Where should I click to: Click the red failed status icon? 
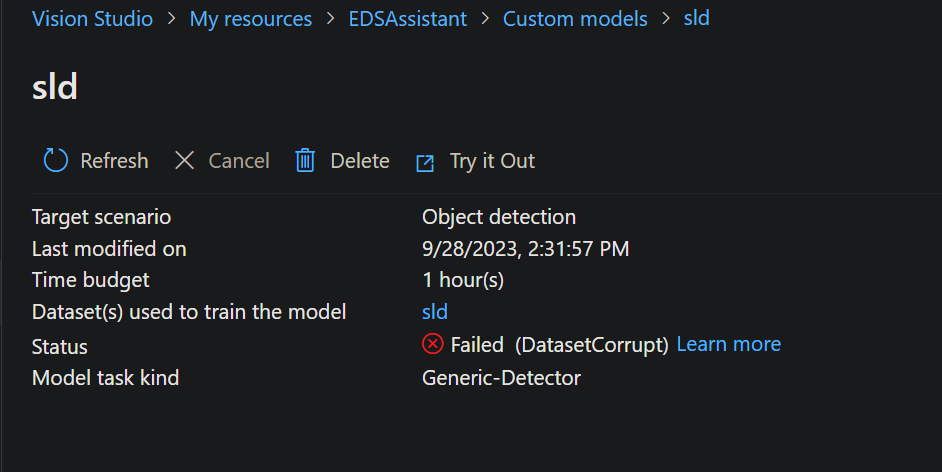(x=433, y=344)
